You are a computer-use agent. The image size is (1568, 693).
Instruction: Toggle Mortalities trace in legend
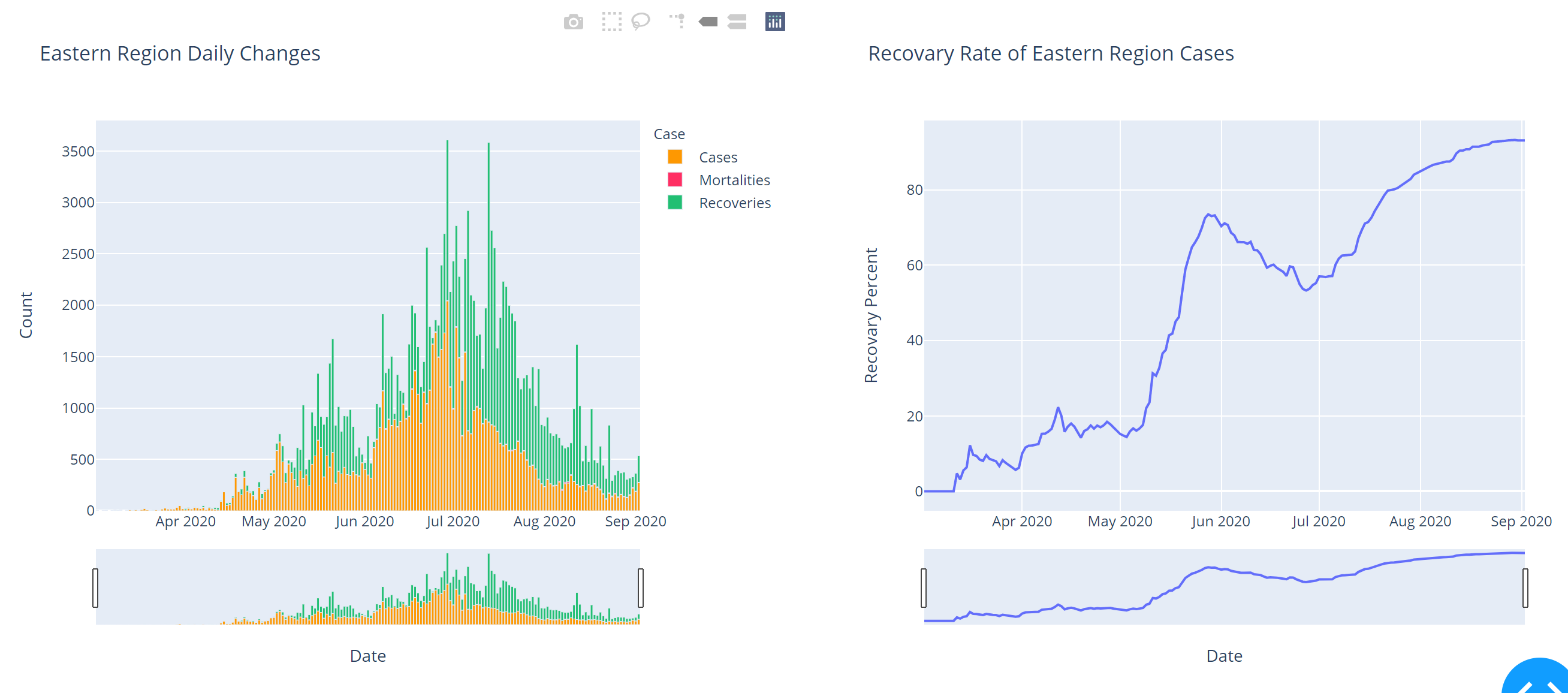point(734,180)
